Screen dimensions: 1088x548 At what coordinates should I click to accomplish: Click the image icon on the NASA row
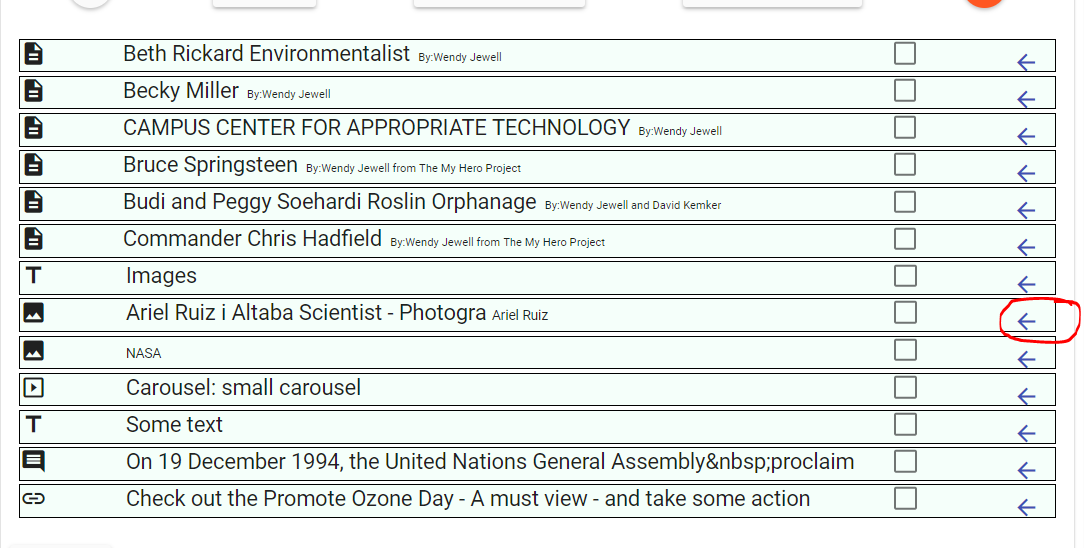point(33,350)
